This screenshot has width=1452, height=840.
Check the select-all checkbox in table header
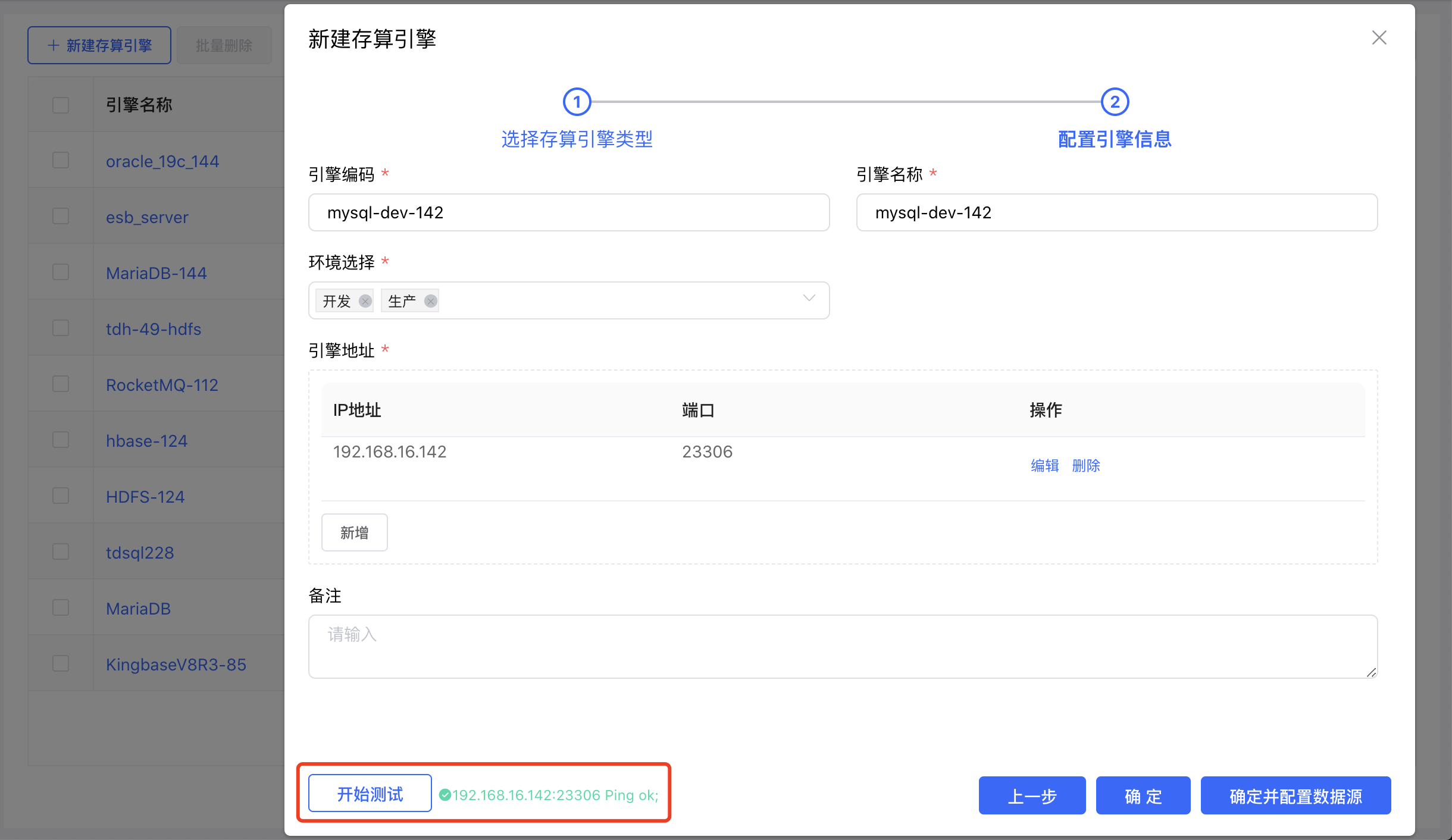(x=60, y=105)
